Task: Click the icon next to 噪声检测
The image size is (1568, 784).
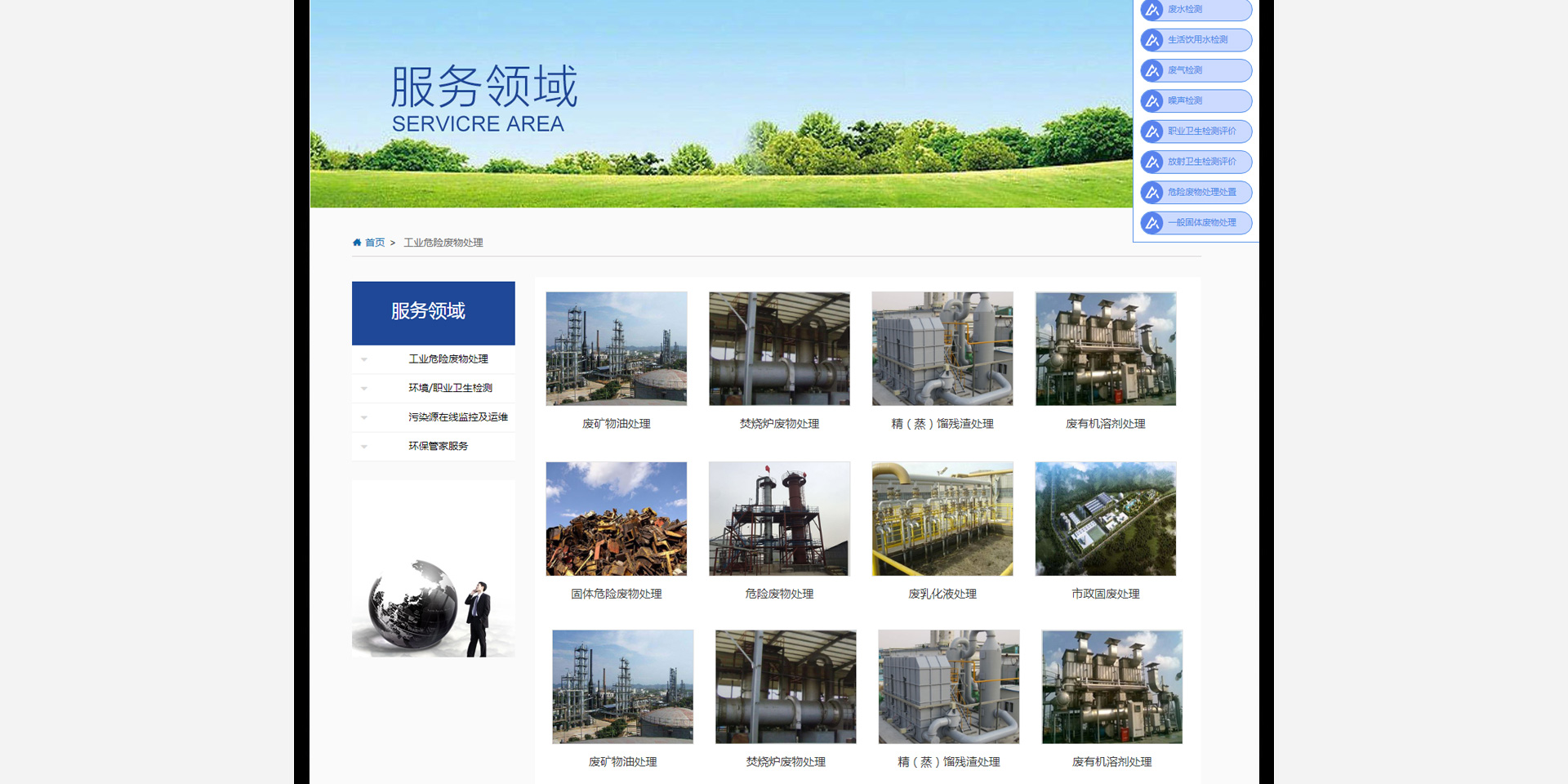Action: 1152,101
